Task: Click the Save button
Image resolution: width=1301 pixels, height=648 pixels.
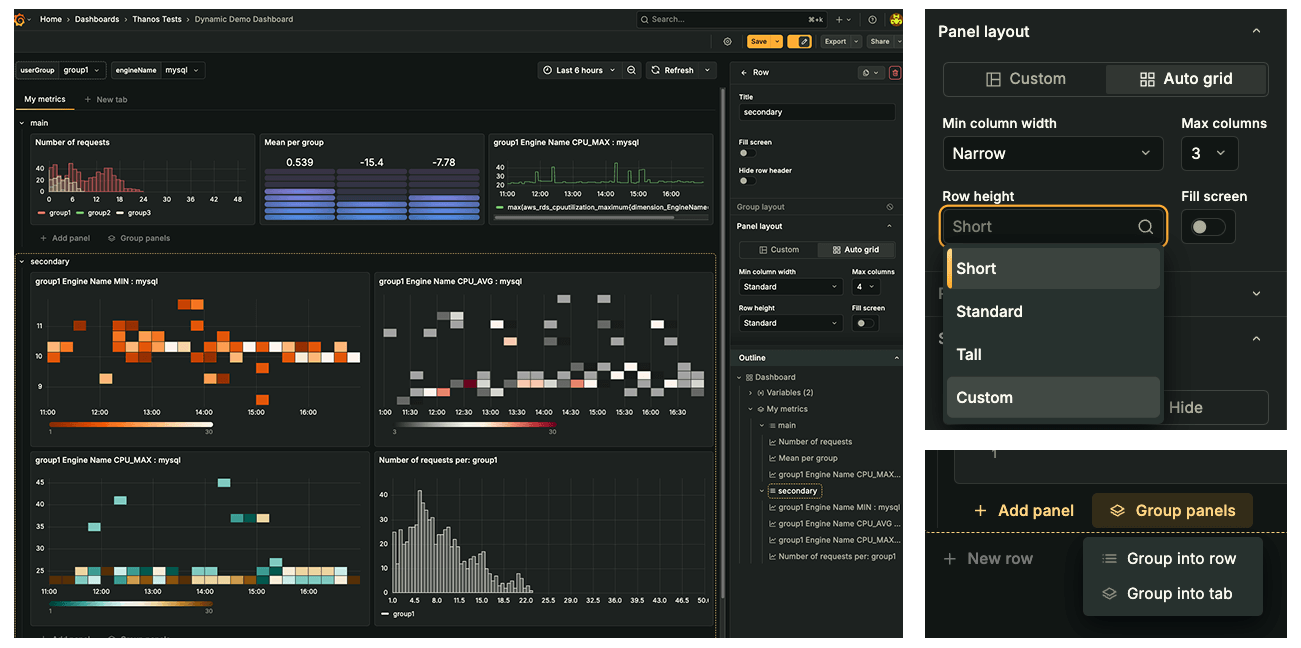Action: [759, 42]
